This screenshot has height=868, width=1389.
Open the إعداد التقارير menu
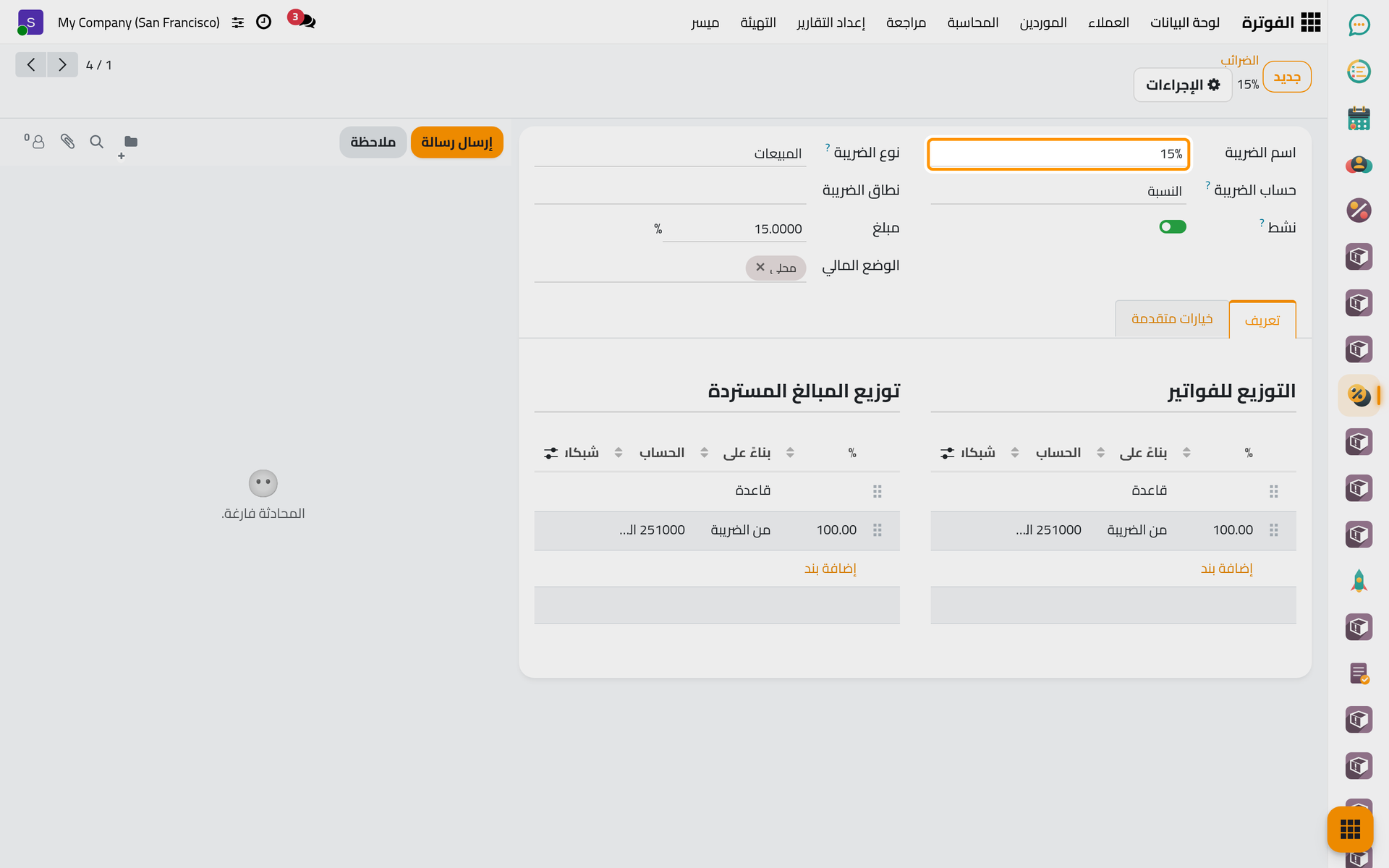(831, 22)
